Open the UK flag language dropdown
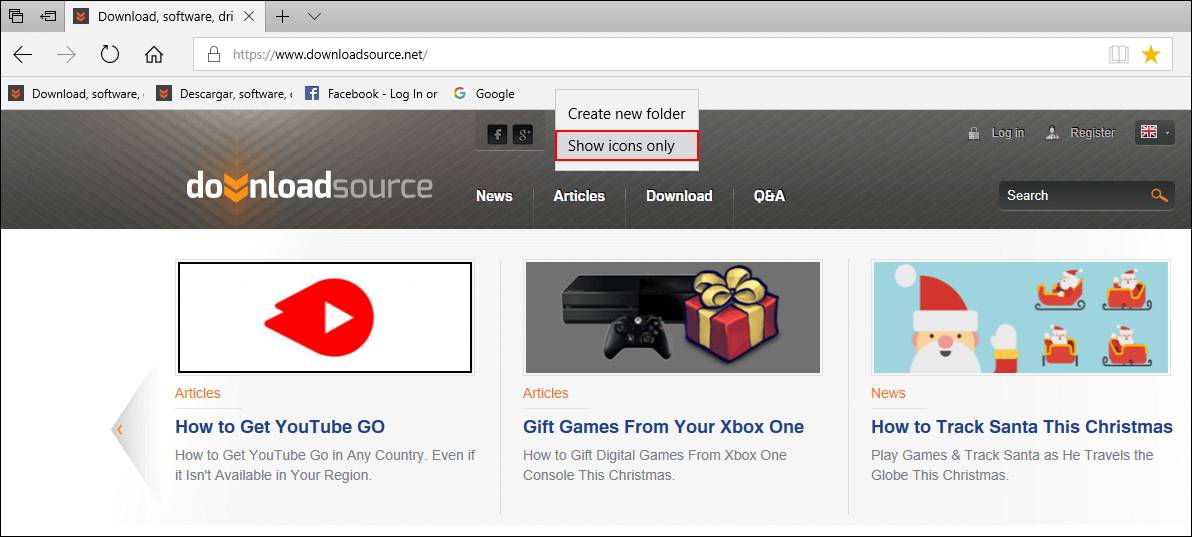Screen dimensions: 1192x537 click(1155, 132)
